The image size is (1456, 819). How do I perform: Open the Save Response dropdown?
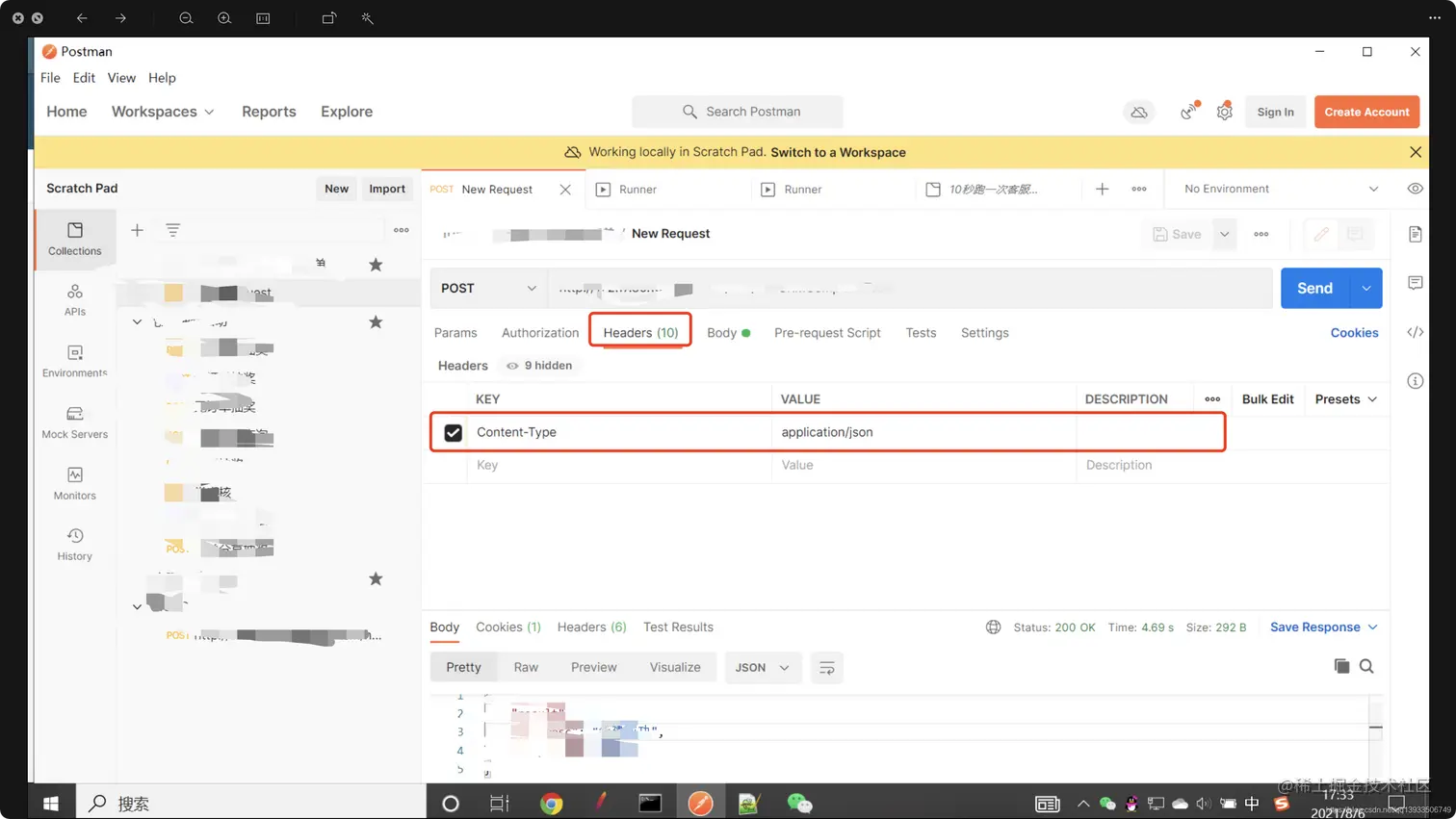[1323, 627]
